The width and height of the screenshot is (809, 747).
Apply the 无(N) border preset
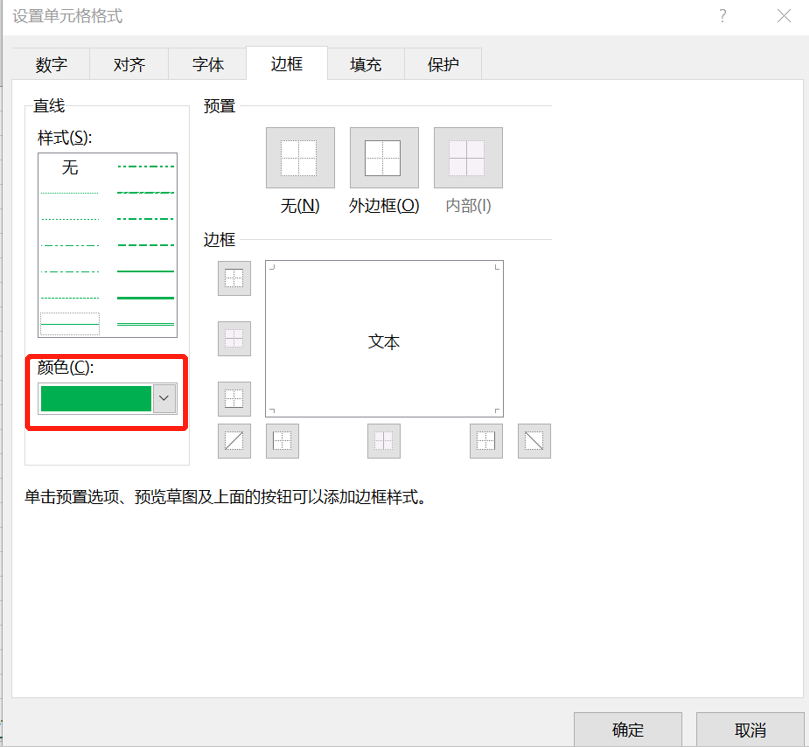[x=300, y=158]
